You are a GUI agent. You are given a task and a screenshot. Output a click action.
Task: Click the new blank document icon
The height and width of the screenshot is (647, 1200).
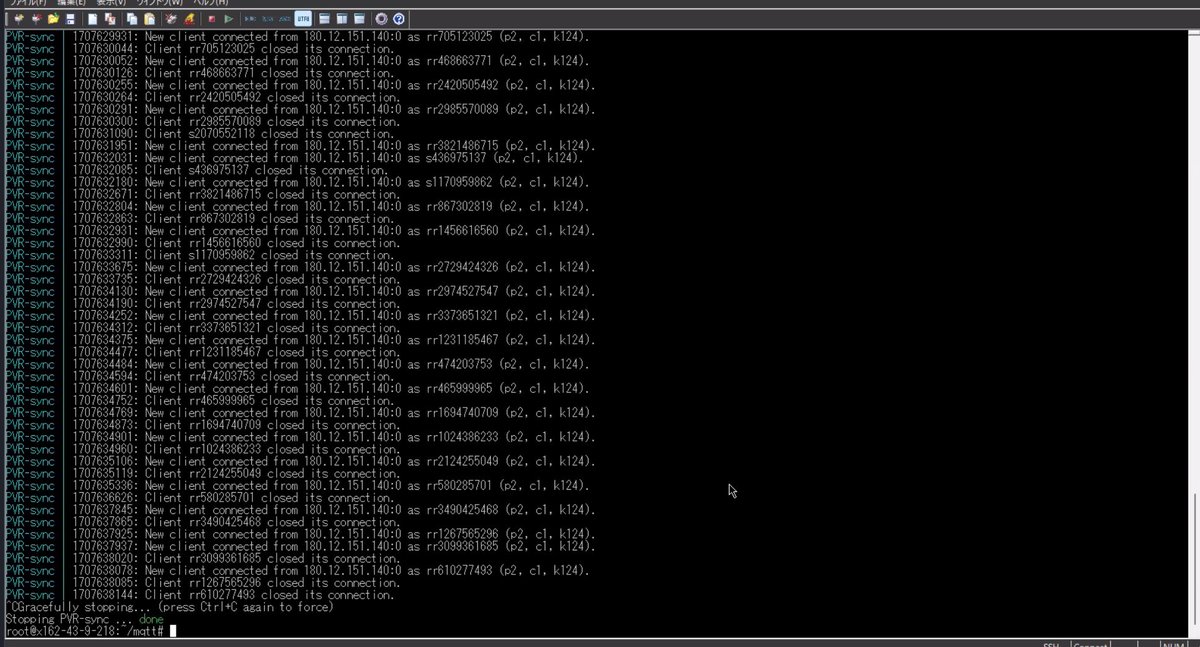(92, 19)
